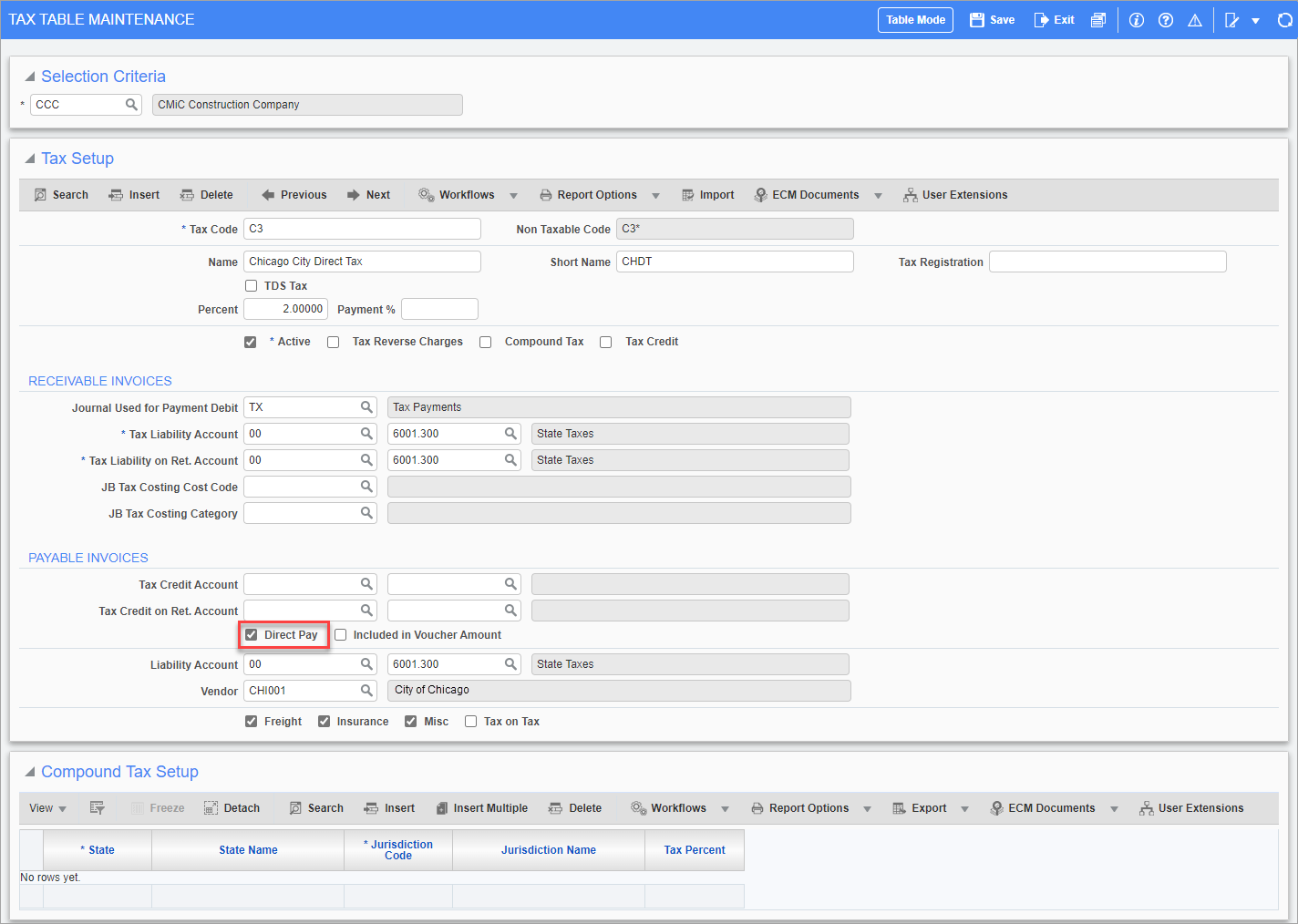Click the empty Tax Registration field

click(x=1107, y=262)
